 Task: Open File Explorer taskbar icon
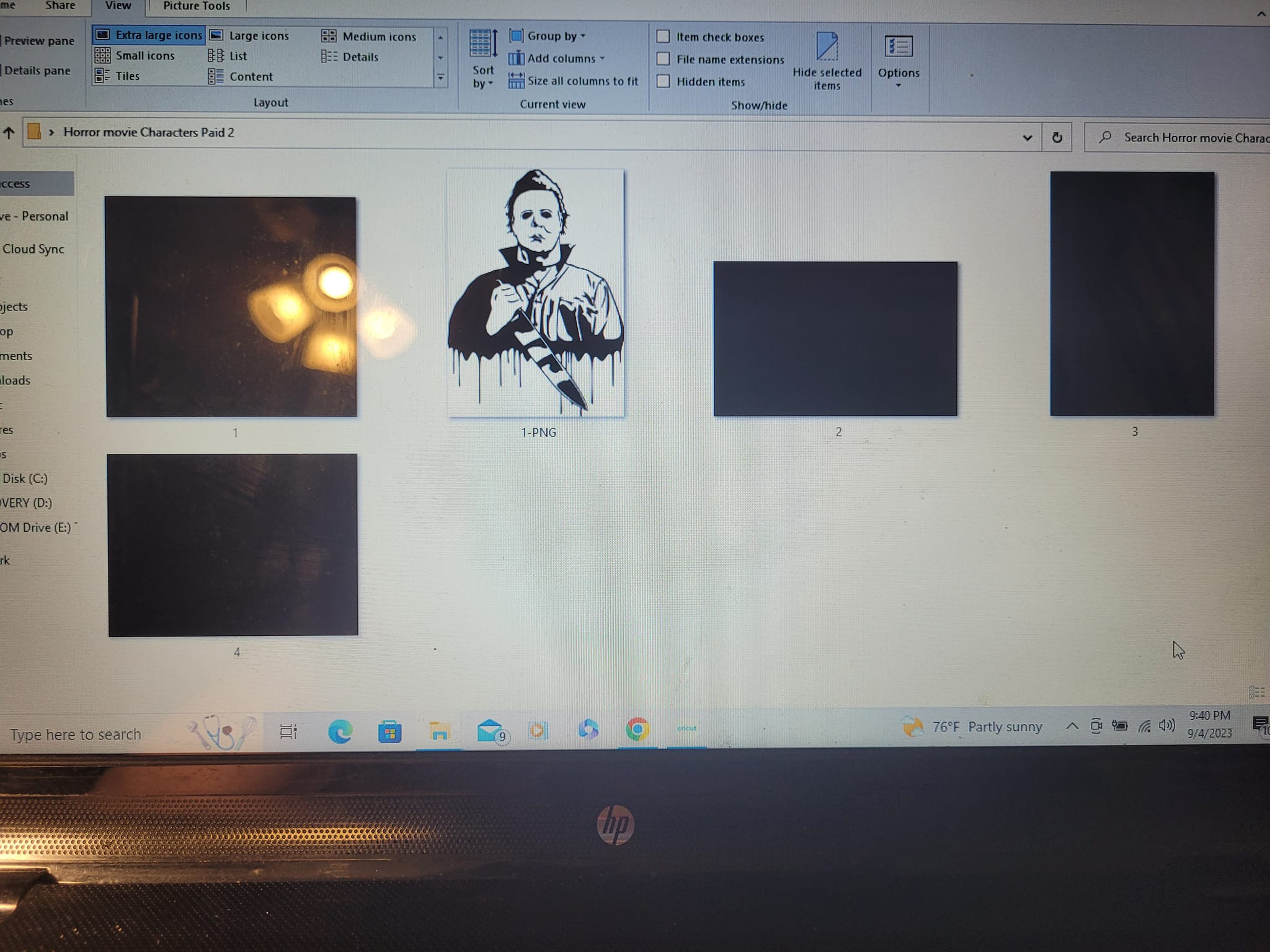[x=439, y=731]
